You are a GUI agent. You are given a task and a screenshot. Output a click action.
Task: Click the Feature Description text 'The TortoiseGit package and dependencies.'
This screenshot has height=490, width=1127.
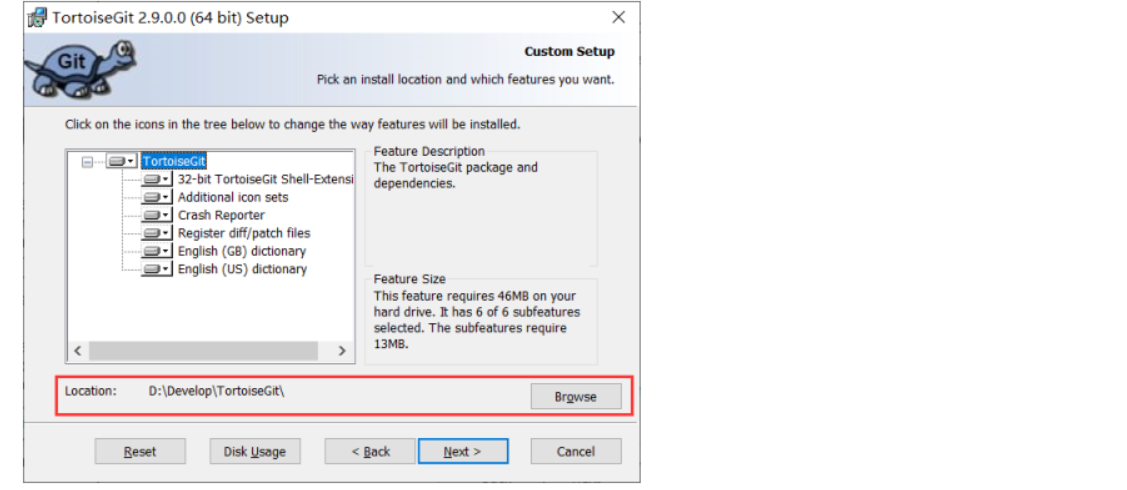tap(456, 175)
